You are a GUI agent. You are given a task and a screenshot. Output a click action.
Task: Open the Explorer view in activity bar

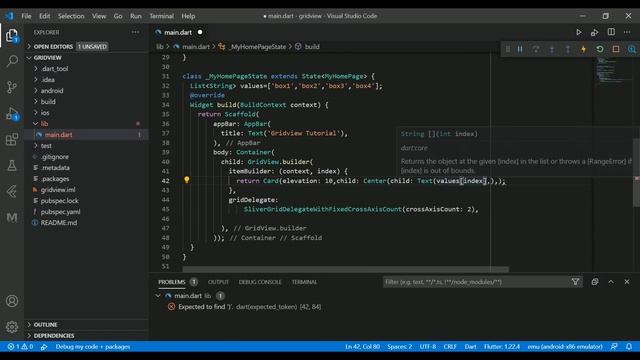coord(12,36)
